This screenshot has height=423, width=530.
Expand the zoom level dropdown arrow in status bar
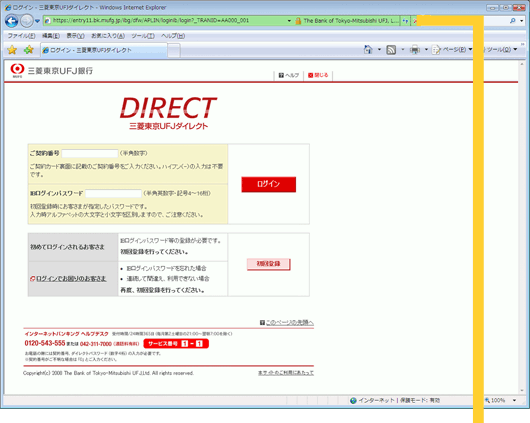click(514, 400)
